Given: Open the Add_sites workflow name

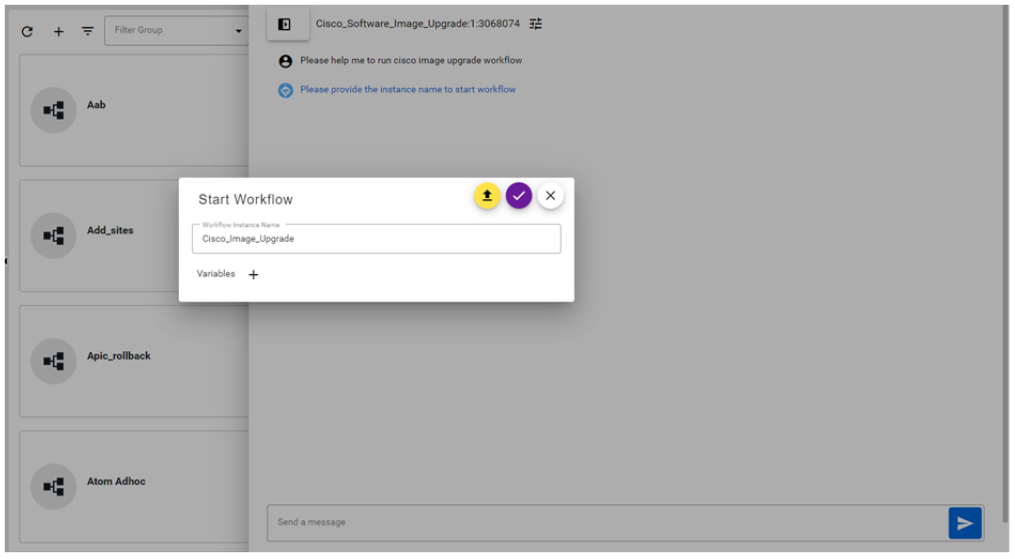Looking at the screenshot, I should coord(110,230).
